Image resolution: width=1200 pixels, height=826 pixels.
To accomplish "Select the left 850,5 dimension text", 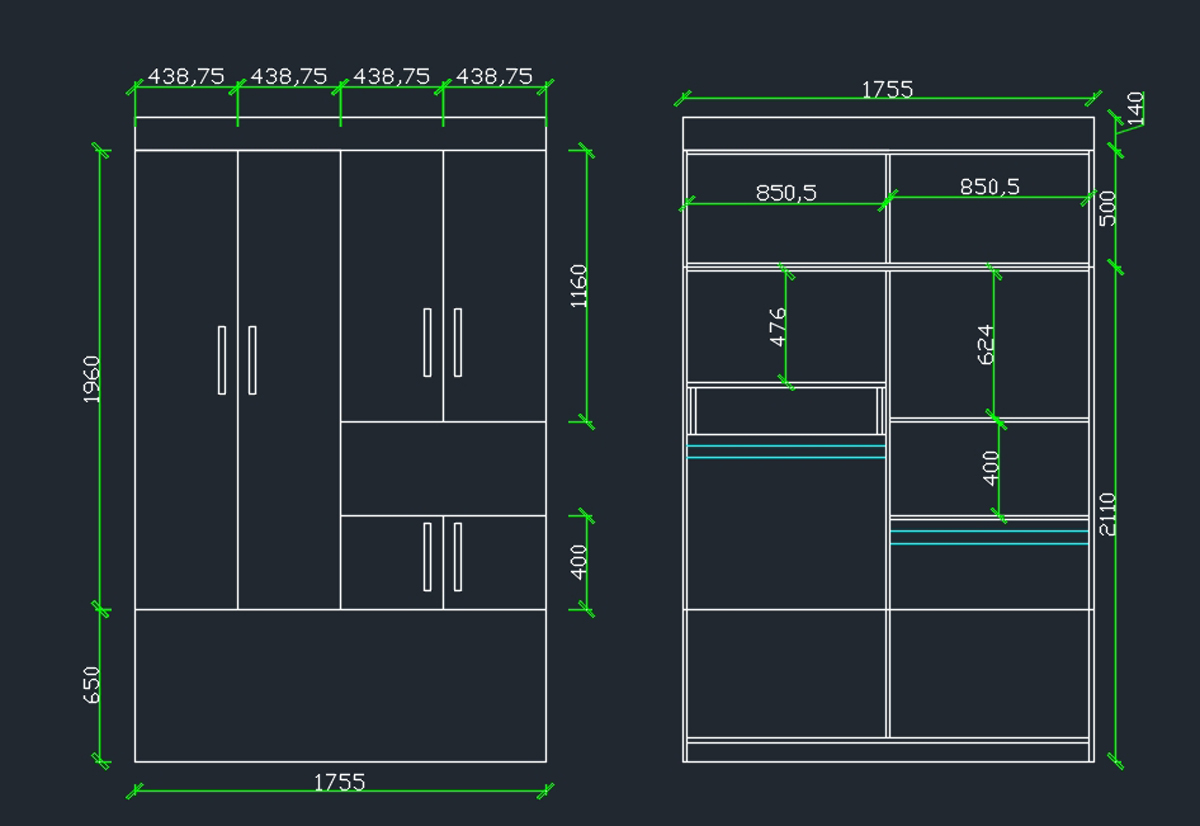I will click(786, 192).
